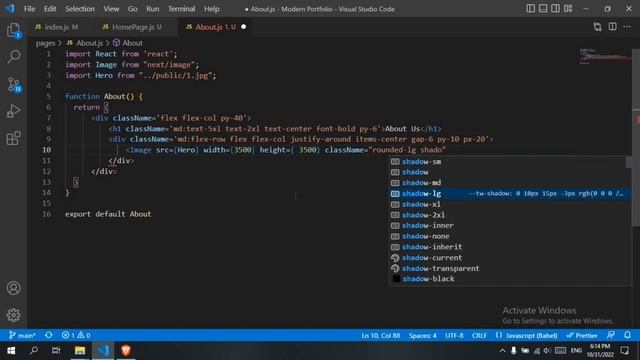Open editor More Actions ellipsis
Viewport: 640px width, 360px height.
coord(627,27)
